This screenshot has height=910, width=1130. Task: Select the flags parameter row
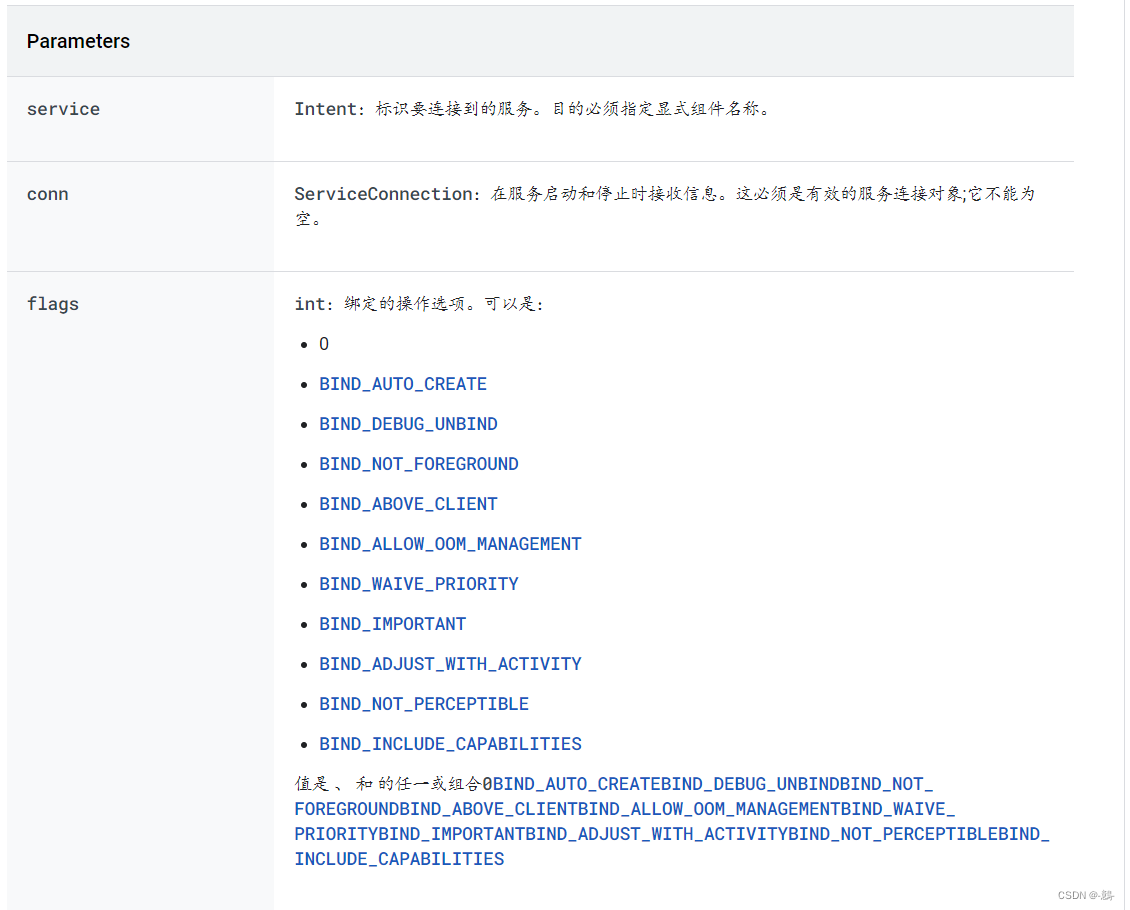tap(53, 304)
